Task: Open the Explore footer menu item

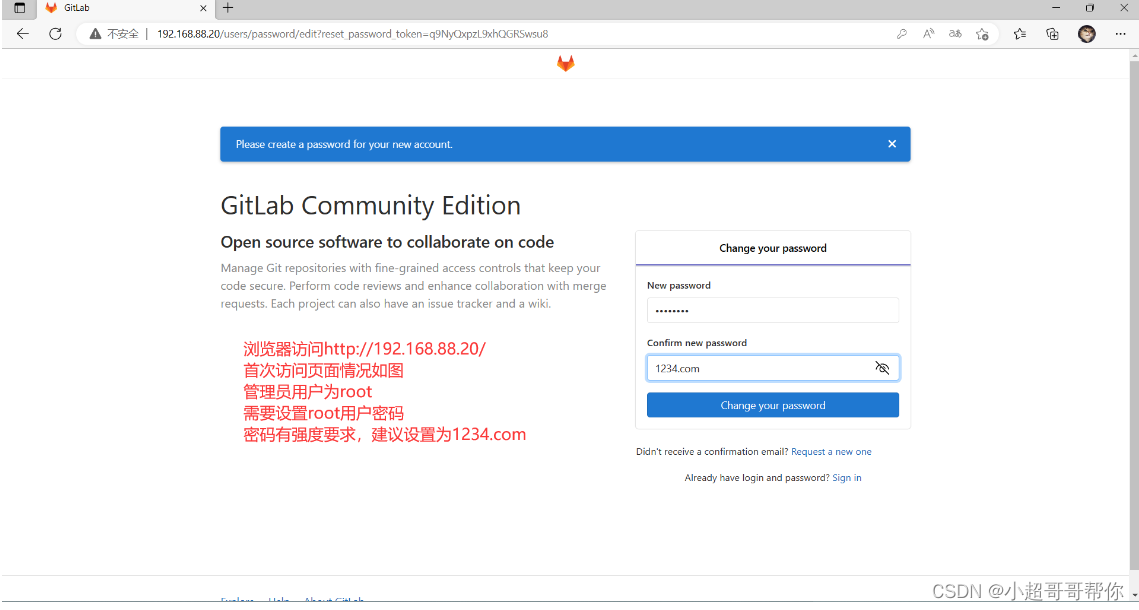Action: (x=236, y=599)
